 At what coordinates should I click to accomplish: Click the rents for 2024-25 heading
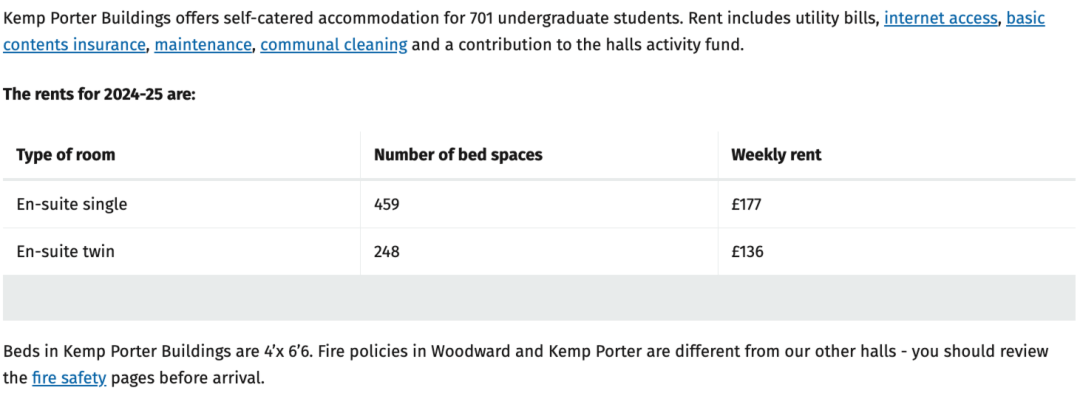[x=100, y=95]
